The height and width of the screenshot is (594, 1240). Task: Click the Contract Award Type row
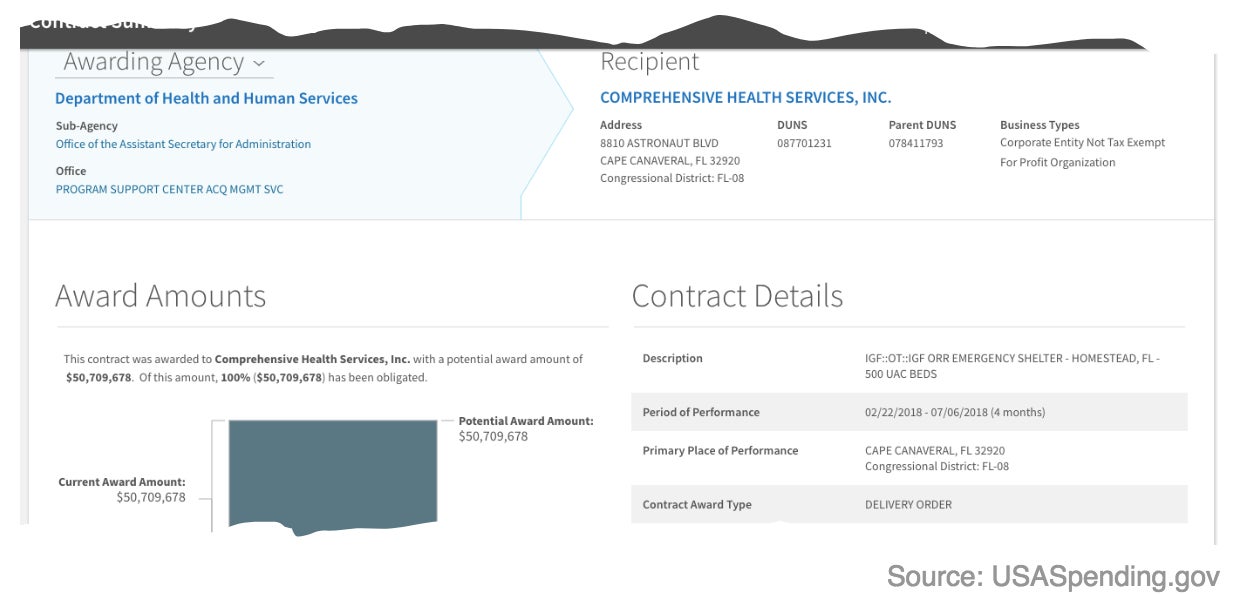[x=909, y=505]
